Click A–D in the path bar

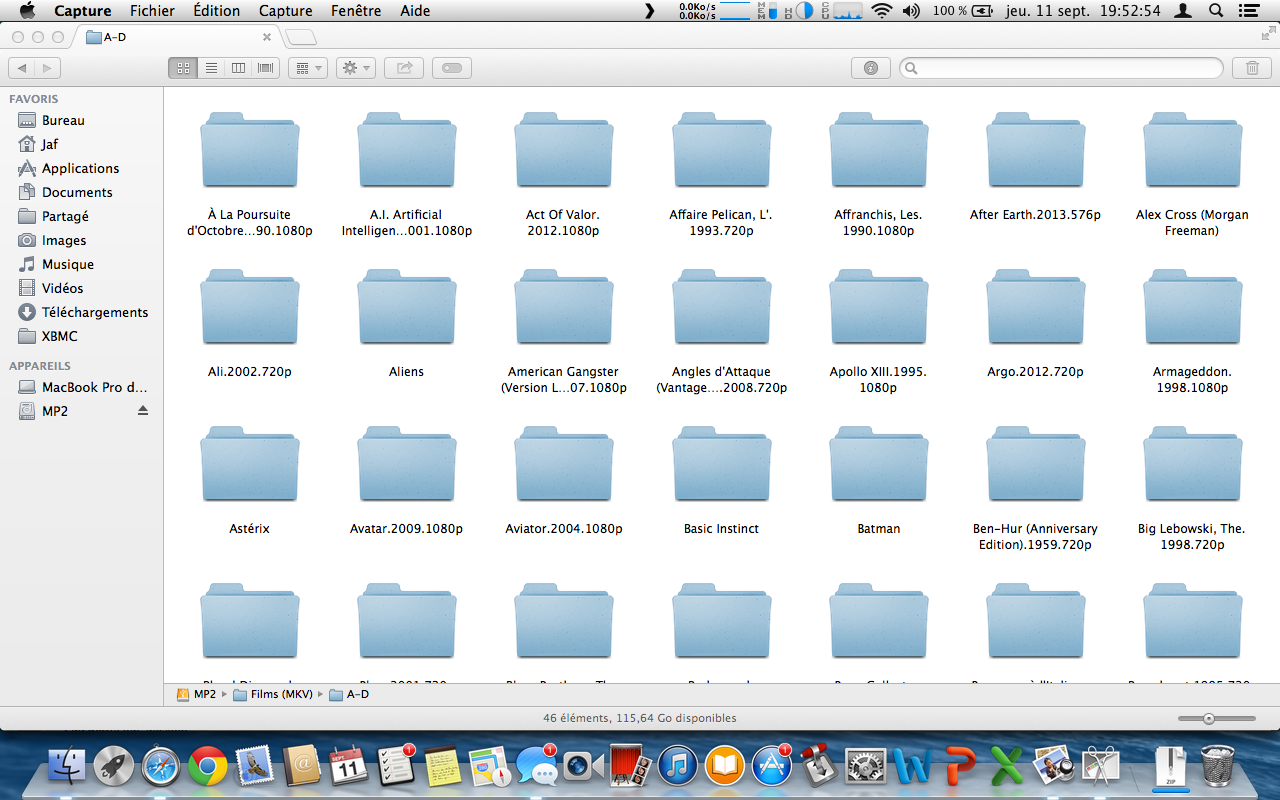click(349, 694)
